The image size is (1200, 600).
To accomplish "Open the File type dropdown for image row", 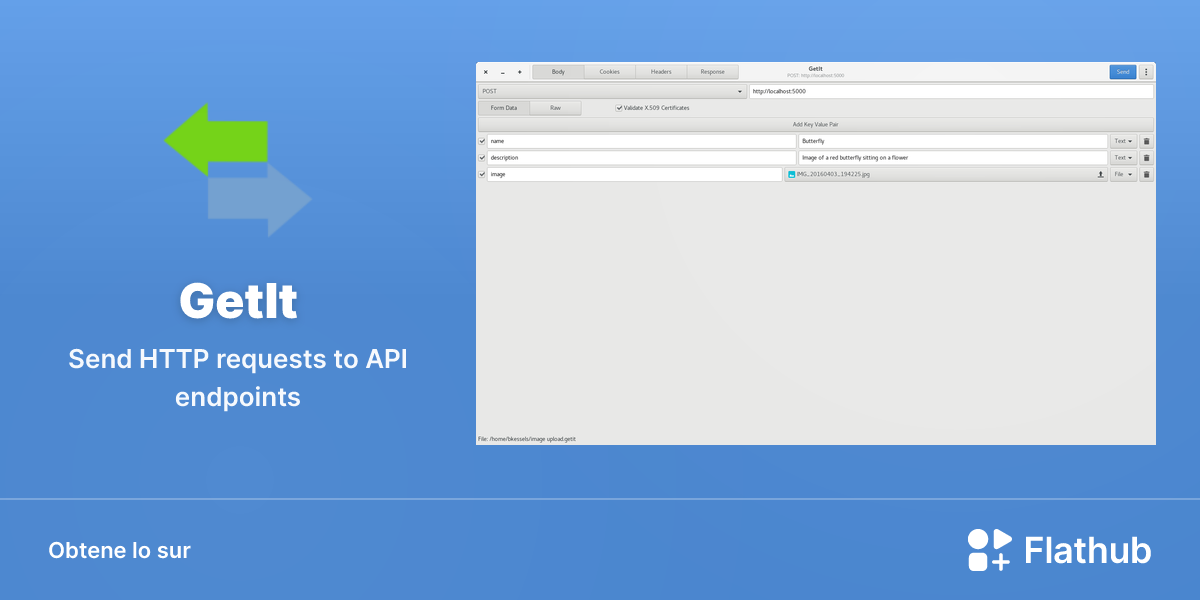I will pos(1123,174).
